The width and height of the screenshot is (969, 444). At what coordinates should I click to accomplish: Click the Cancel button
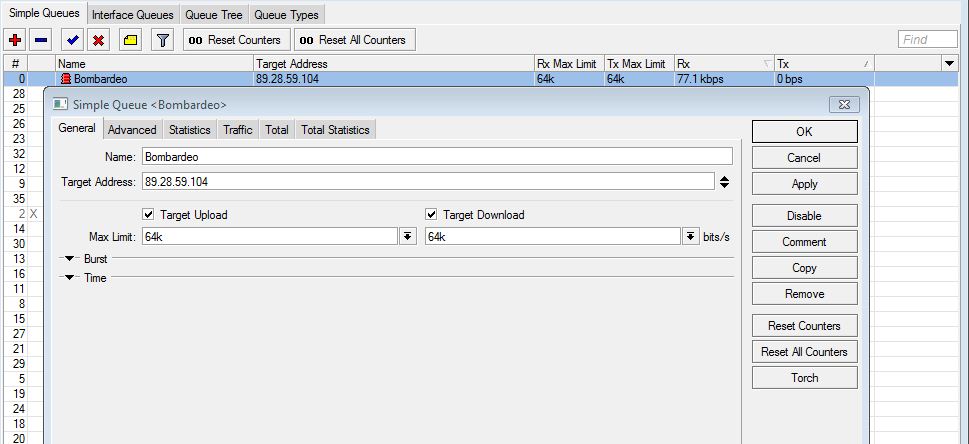tap(805, 158)
